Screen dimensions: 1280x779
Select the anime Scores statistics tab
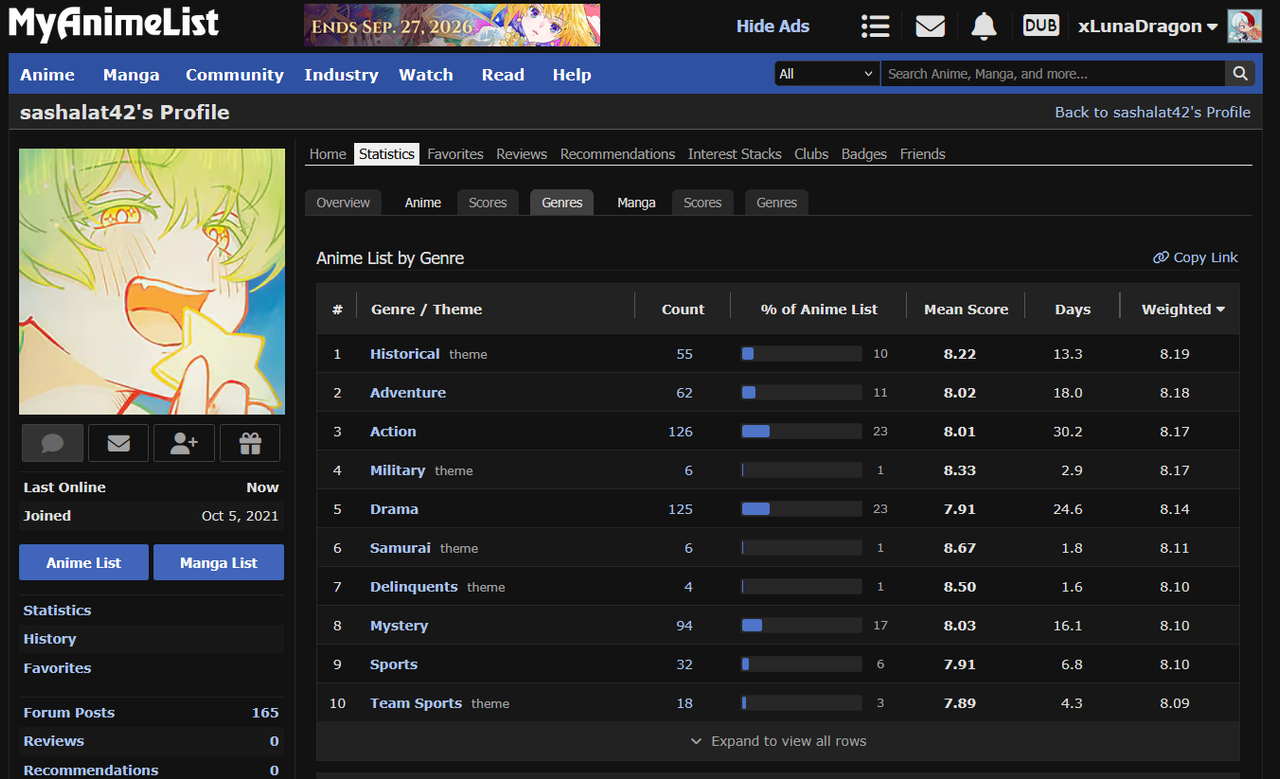pyautogui.click(x=488, y=202)
